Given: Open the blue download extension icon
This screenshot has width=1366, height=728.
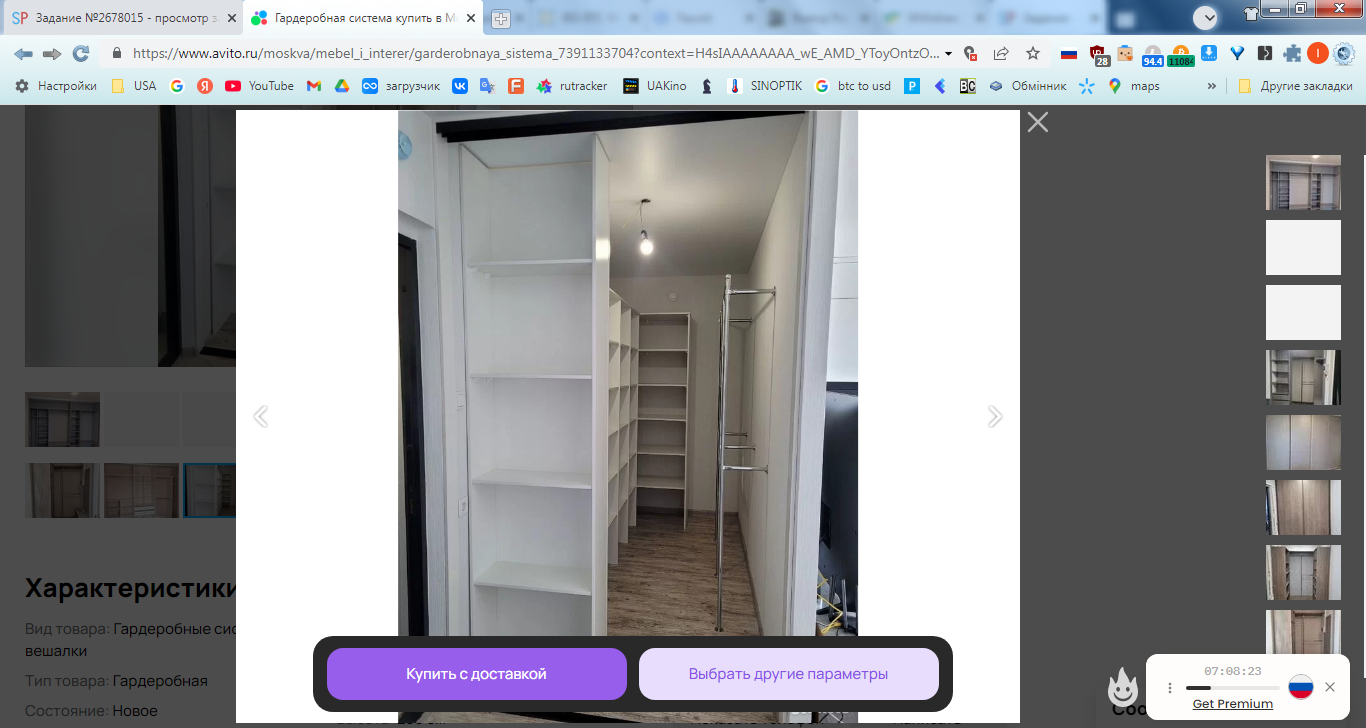Looking at the screenshot, I should 1208,54.
